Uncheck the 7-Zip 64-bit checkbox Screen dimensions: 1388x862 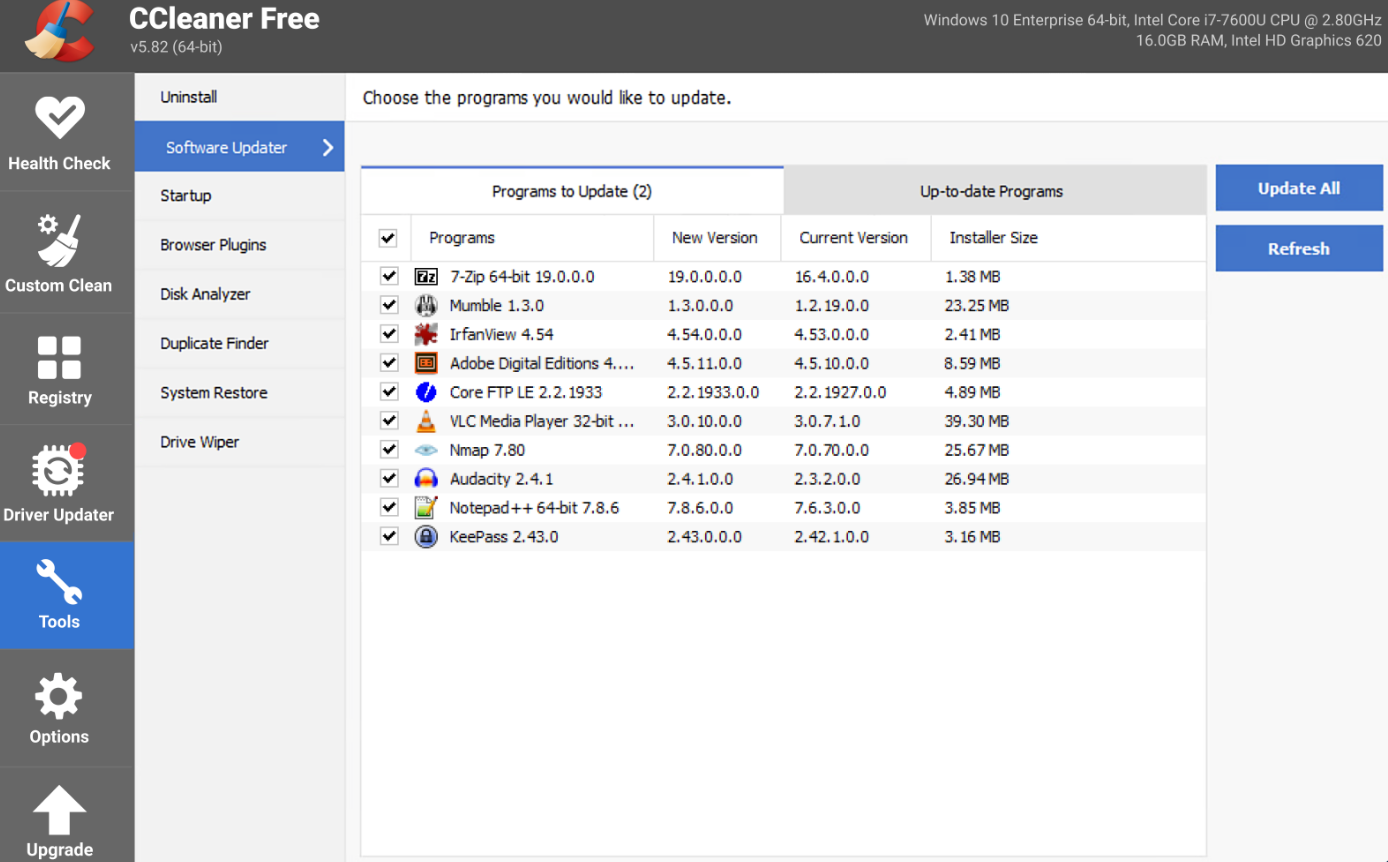[389, 276]
